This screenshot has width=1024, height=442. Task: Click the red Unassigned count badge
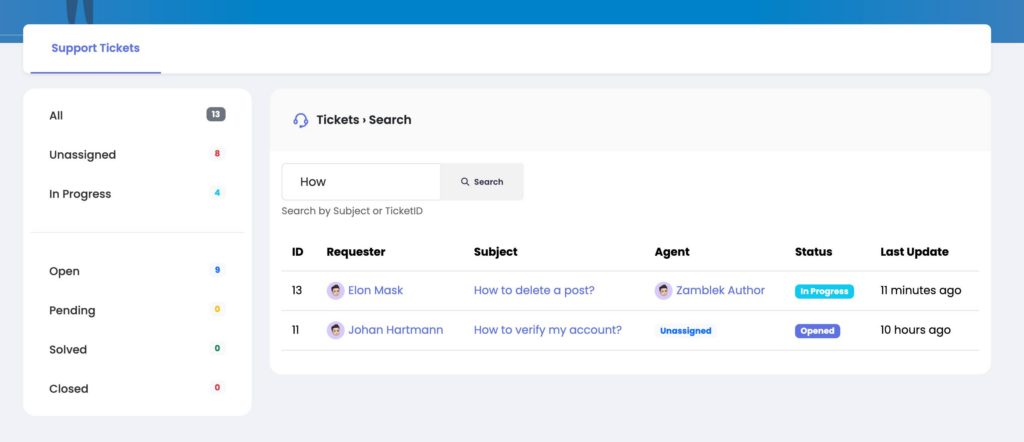click(217, 154)
